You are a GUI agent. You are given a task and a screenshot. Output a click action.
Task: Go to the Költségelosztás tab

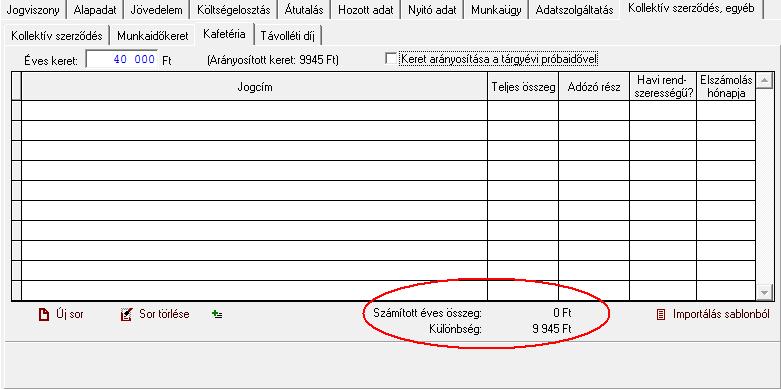click(x=234, y=9)
